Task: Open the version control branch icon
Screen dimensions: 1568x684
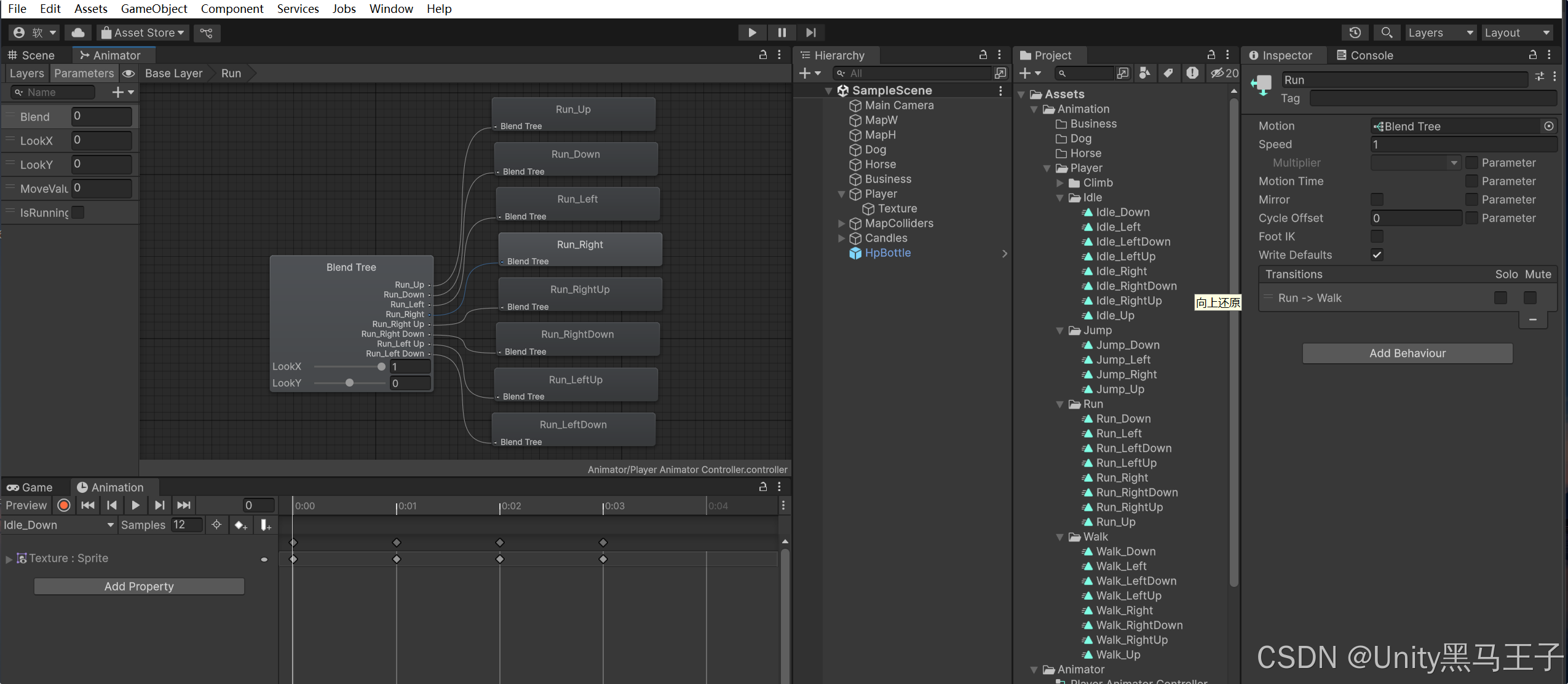Action: pyautogui.click(x=207, y=33)
